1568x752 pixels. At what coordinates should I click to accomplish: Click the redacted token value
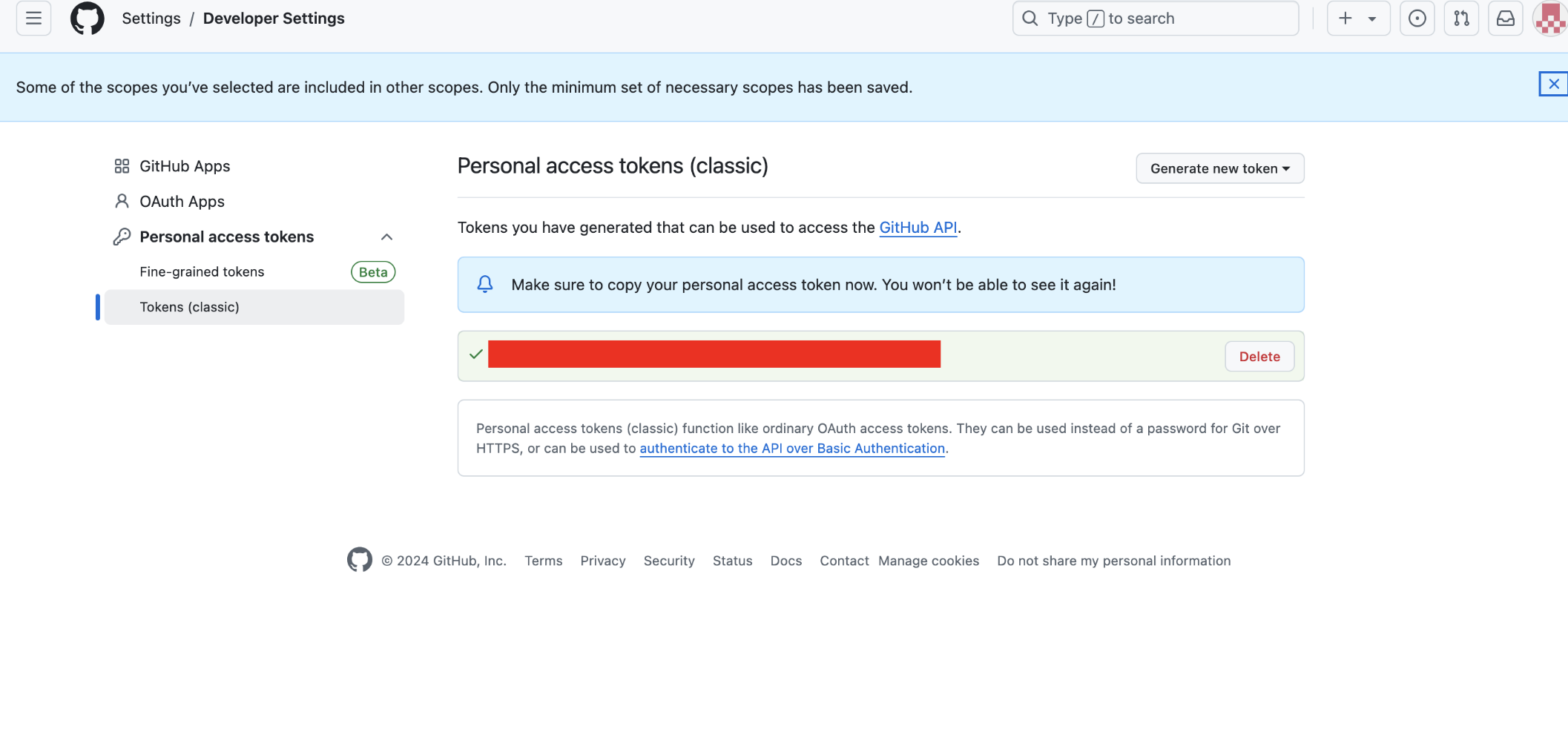[714, 354]
